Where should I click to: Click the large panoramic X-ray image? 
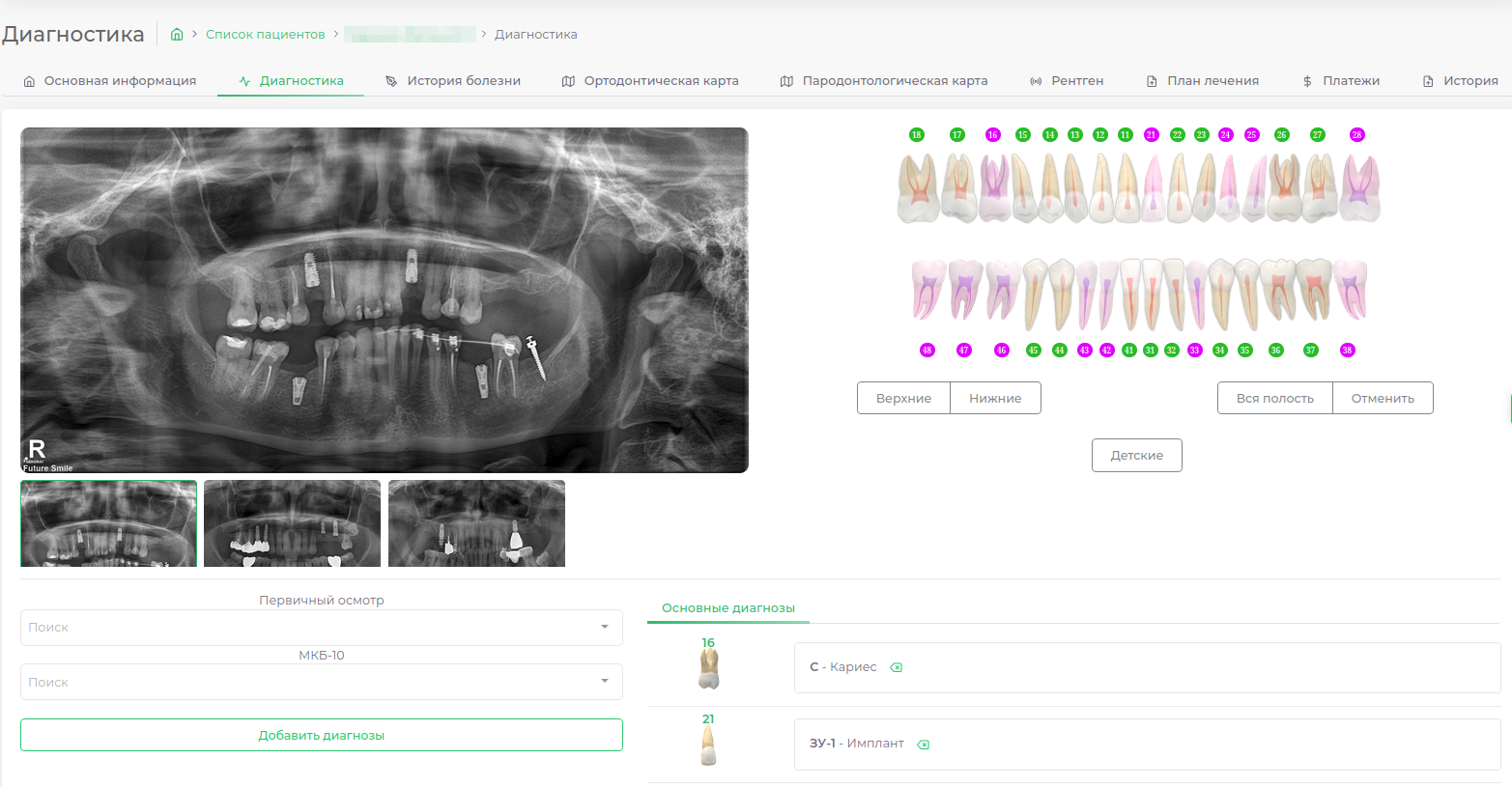point(385,300)
